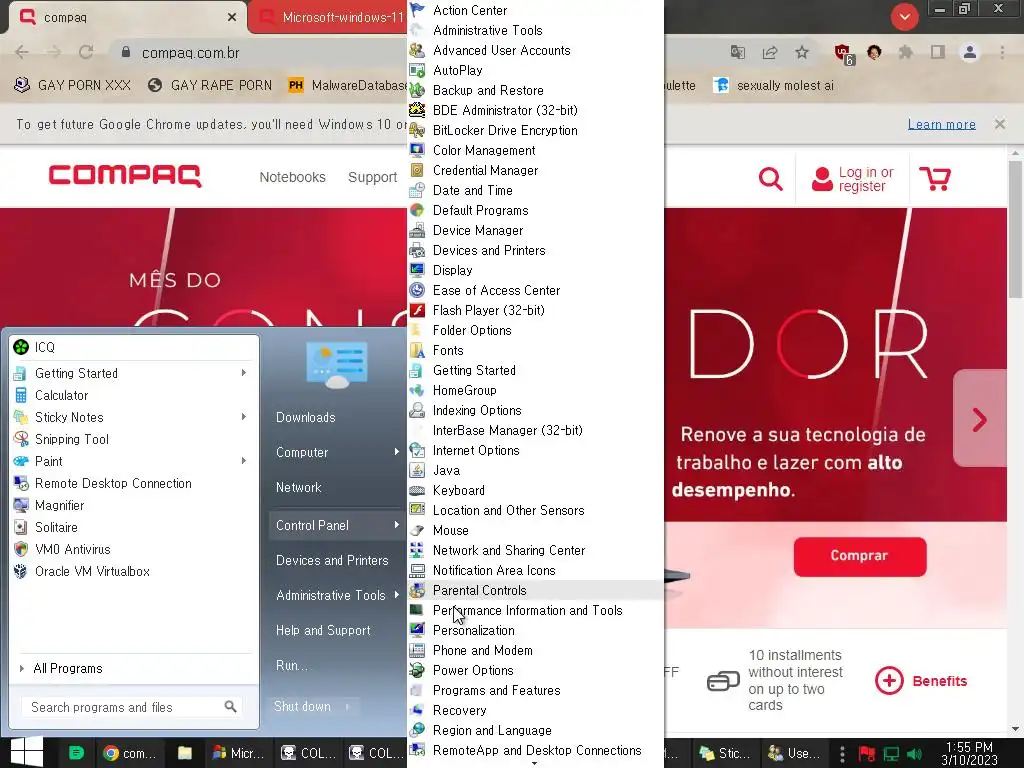Open Snipping Tool in the Start menu
1024x768 pixels.
coord(134,439)
